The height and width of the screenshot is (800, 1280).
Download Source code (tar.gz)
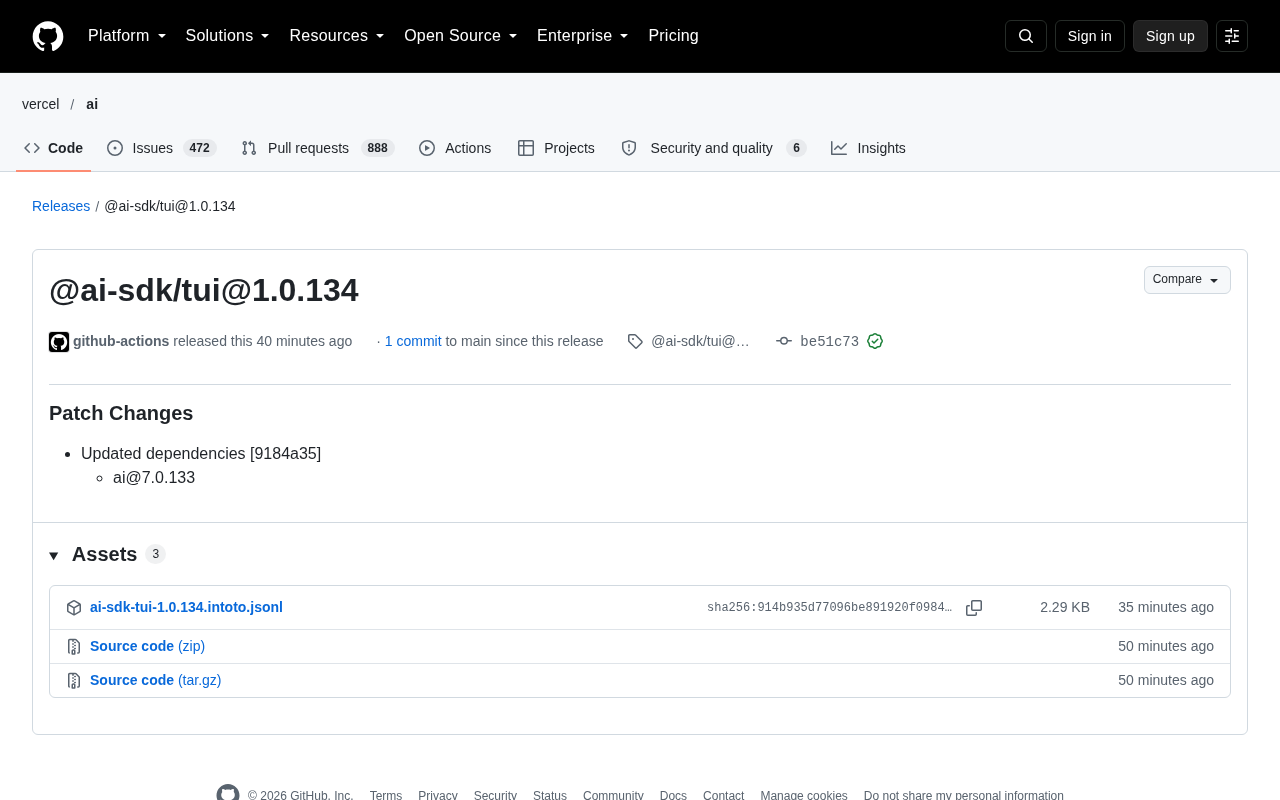tap(156, 680)
